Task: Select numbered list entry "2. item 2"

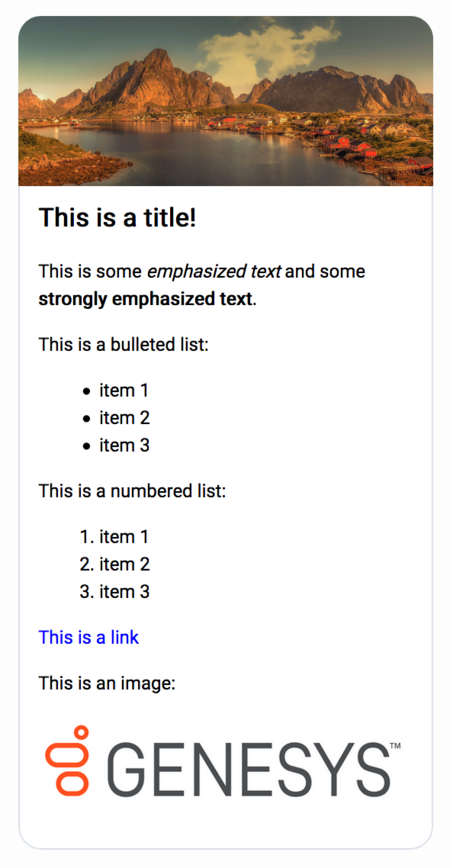Action: (x=114, y=564)
